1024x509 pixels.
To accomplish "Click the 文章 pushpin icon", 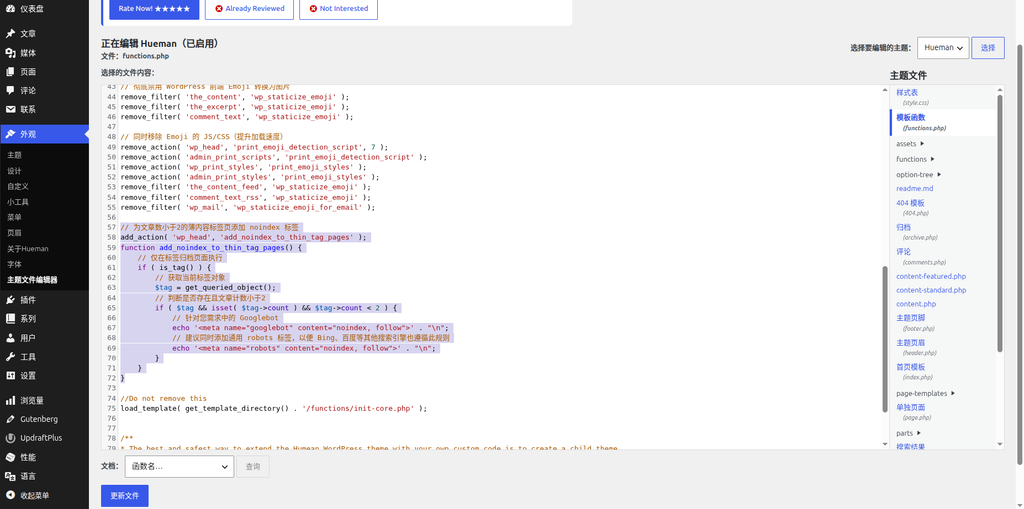I will tap(10, 34).
